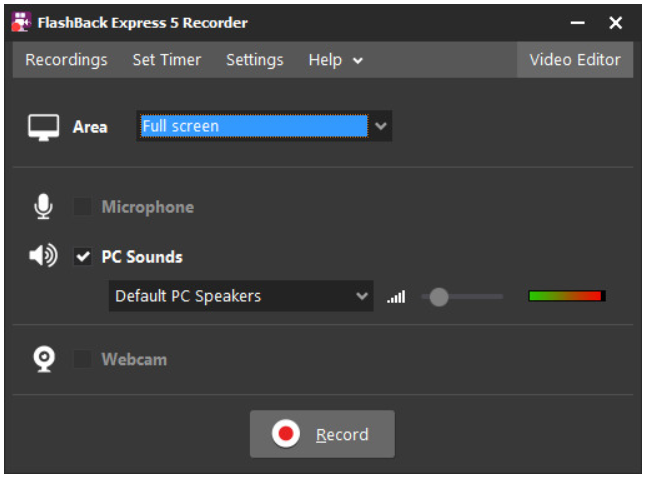Open the Recordings menu

66,60
